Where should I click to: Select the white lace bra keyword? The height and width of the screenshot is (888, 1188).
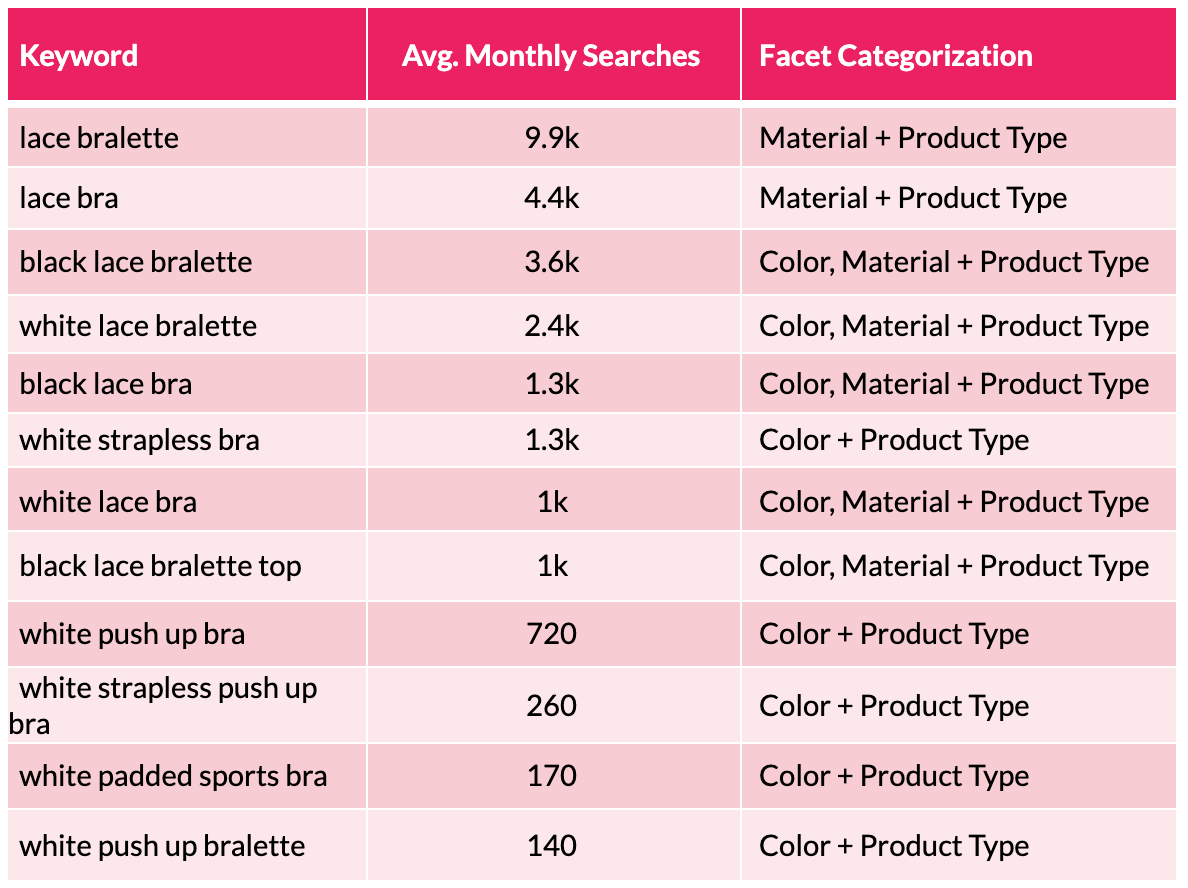point(108,502)
